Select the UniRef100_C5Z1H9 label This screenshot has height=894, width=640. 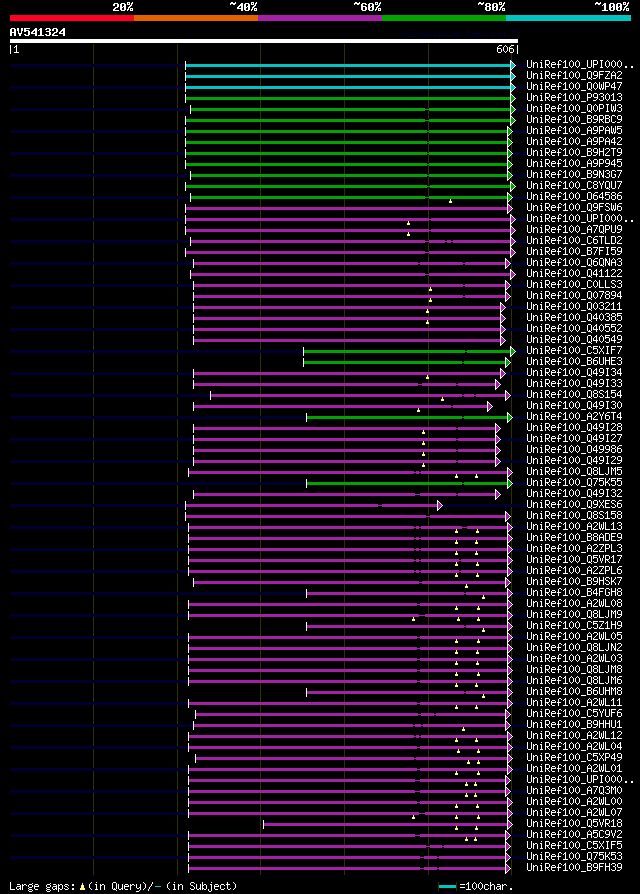click(574, 625)
